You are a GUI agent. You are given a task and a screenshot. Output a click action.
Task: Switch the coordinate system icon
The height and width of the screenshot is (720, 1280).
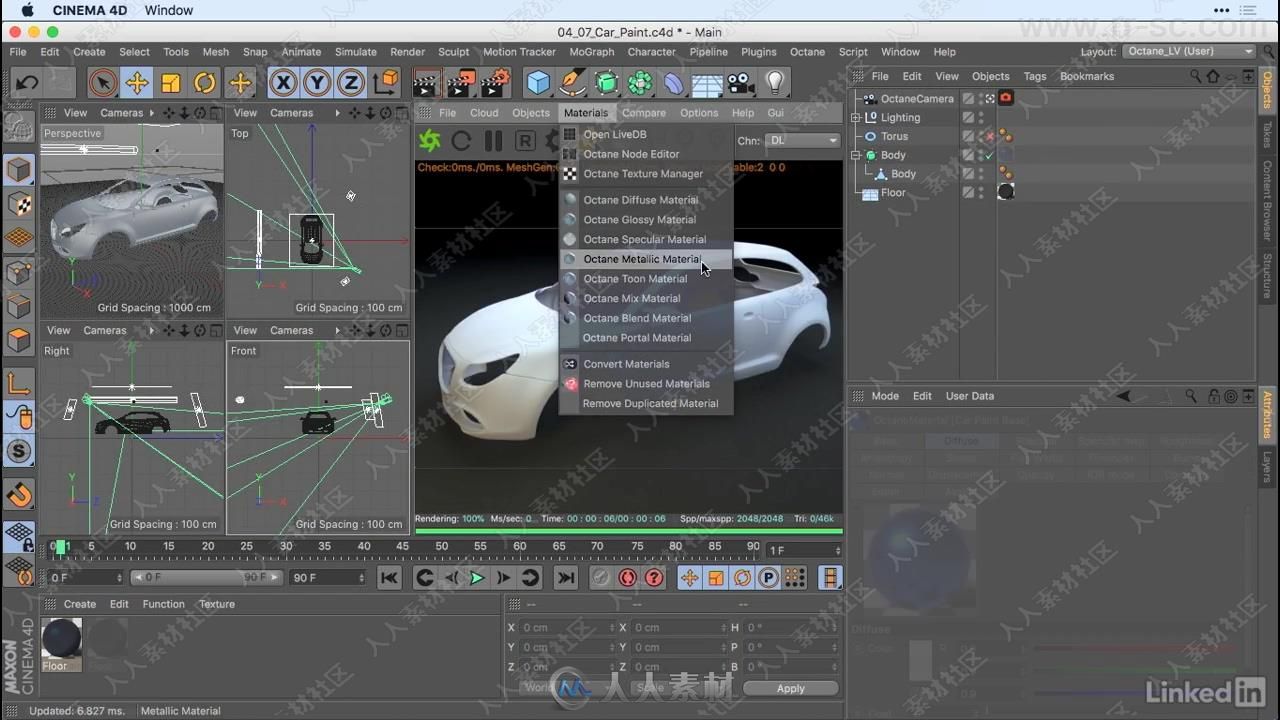point(385,83)
